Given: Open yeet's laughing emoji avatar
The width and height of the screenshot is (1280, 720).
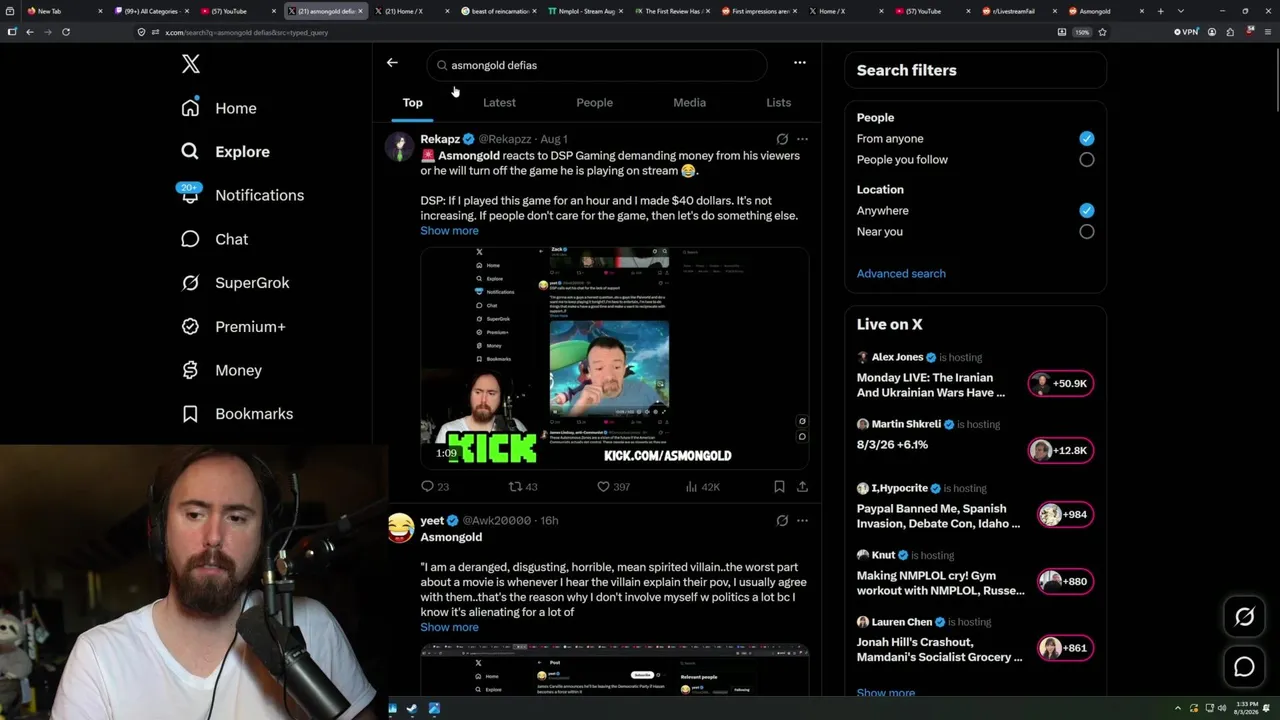Looking at the screenshot, I should tap(400, 528).
